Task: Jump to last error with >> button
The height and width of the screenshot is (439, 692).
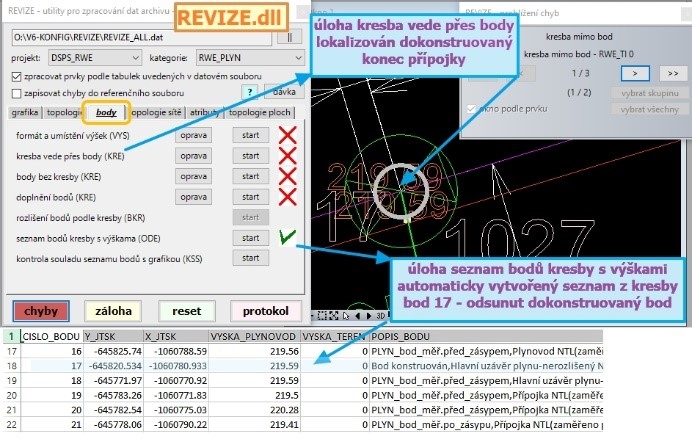Action: pyautogui.click(x=673, y=73)
